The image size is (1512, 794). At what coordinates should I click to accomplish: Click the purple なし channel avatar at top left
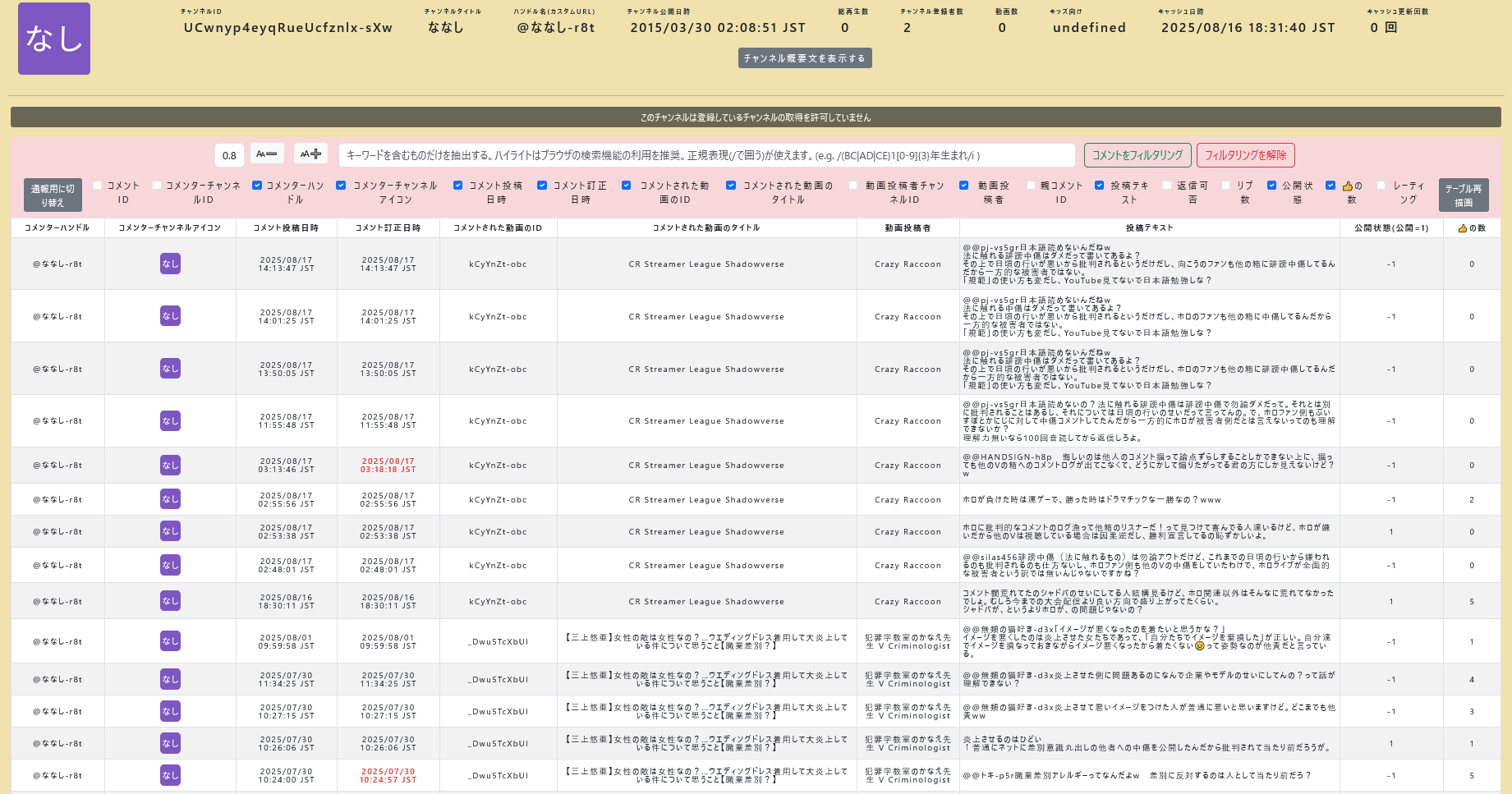click(x=54, y=39)
